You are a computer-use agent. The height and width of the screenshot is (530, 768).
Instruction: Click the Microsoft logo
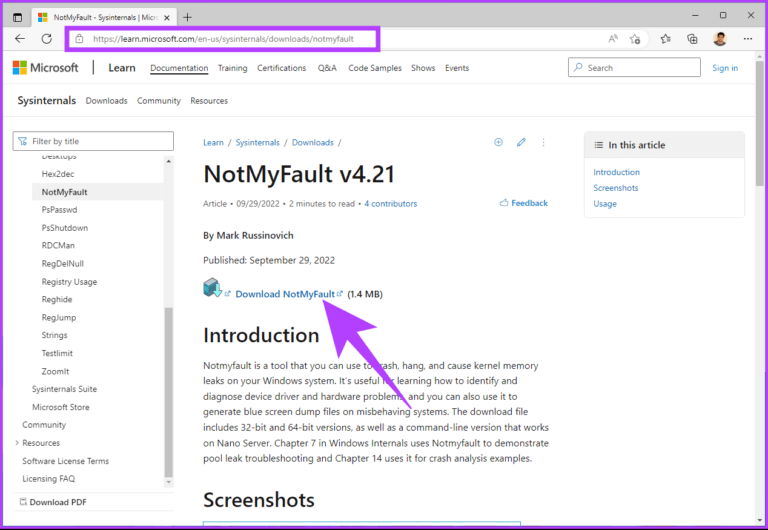[46, 68]
